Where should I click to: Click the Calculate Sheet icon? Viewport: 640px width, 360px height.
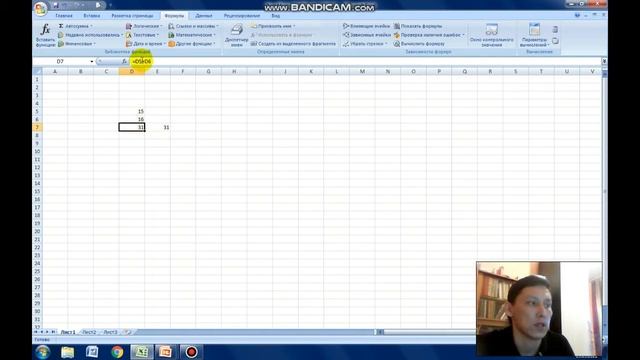coord(555,41)
